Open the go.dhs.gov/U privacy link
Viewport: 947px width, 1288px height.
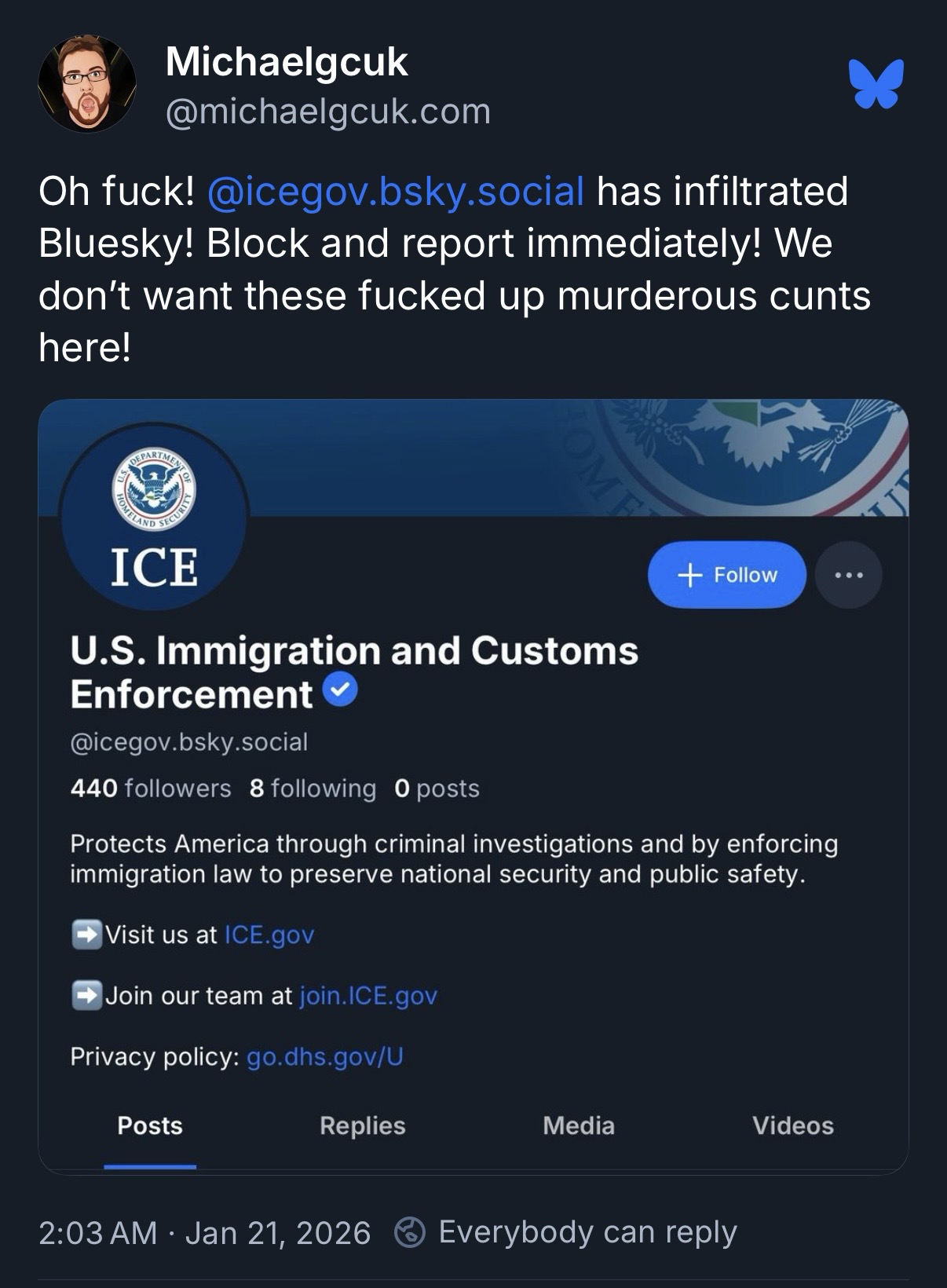click(325, 1057)
